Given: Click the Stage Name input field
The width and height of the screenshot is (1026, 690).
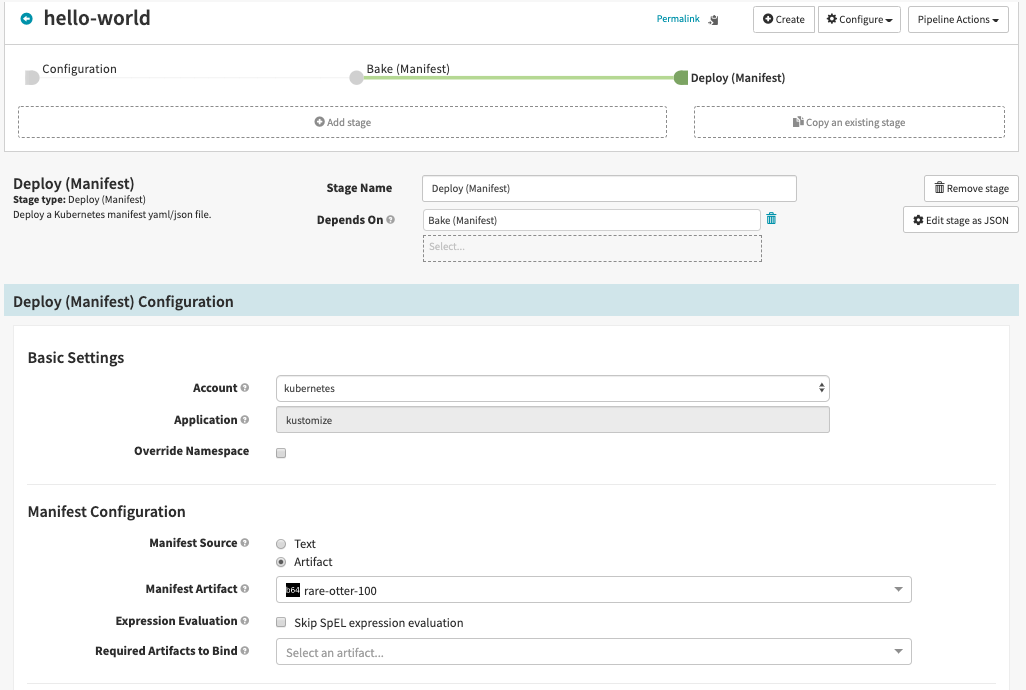Looking at the screenshot, I should [x=609, y=189].
